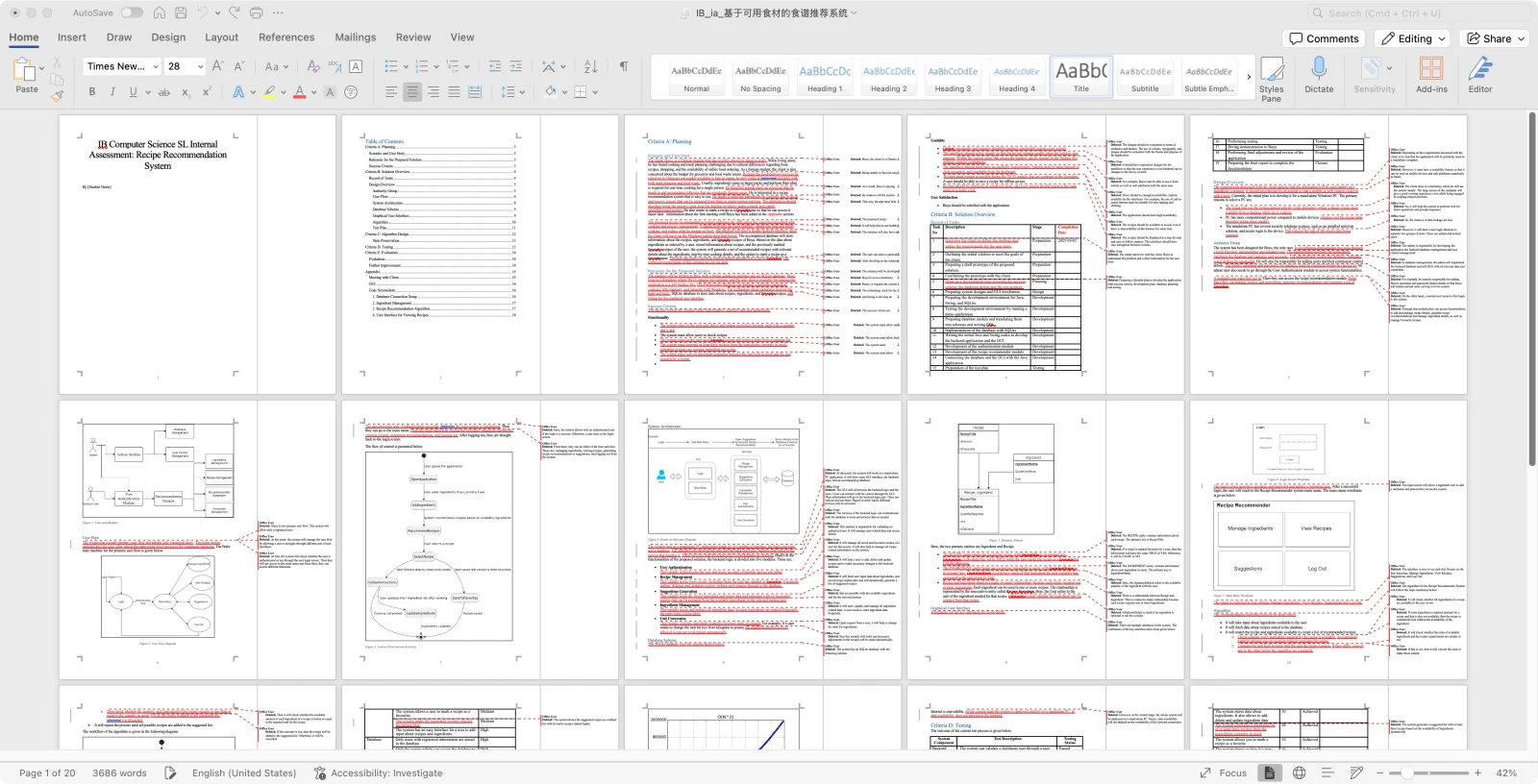Go to the References tab
Viewport: 1538px width, 784px height.
tap(286, 37)
